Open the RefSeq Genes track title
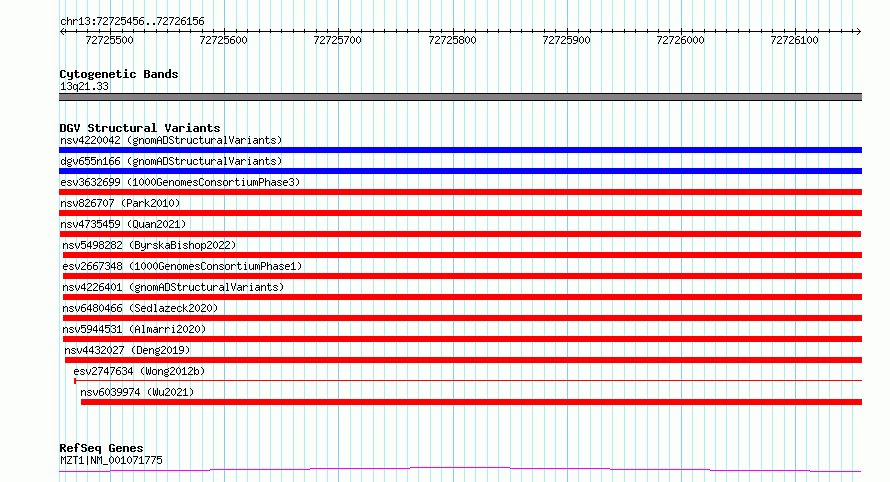This screenshot has width=890, height=482. coord(101,448)
